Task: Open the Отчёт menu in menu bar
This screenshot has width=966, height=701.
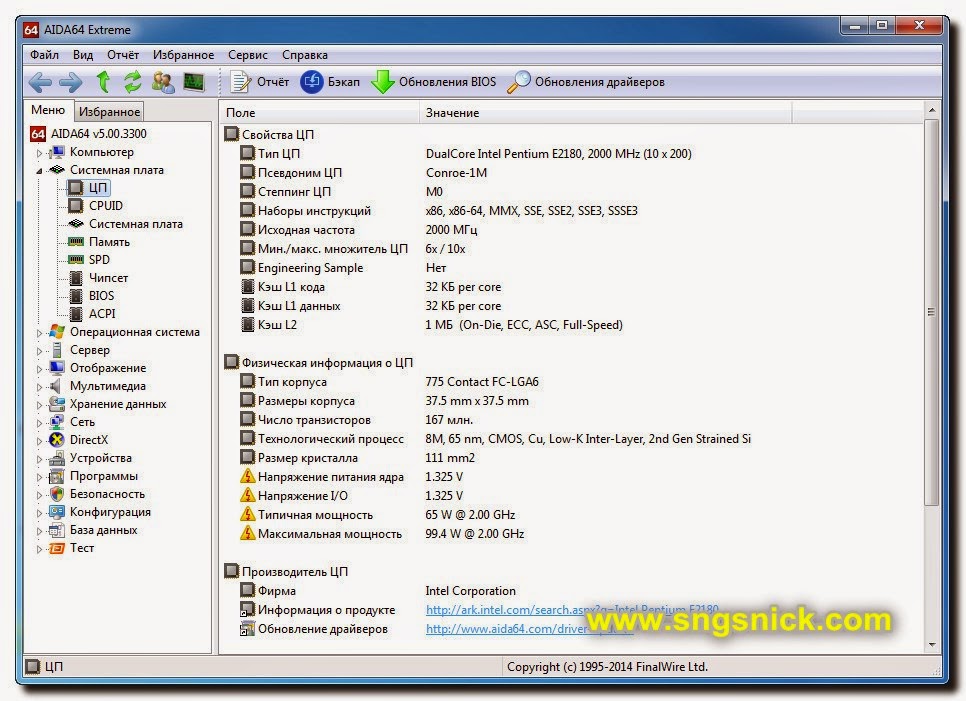Action: (x=123, y=55)
